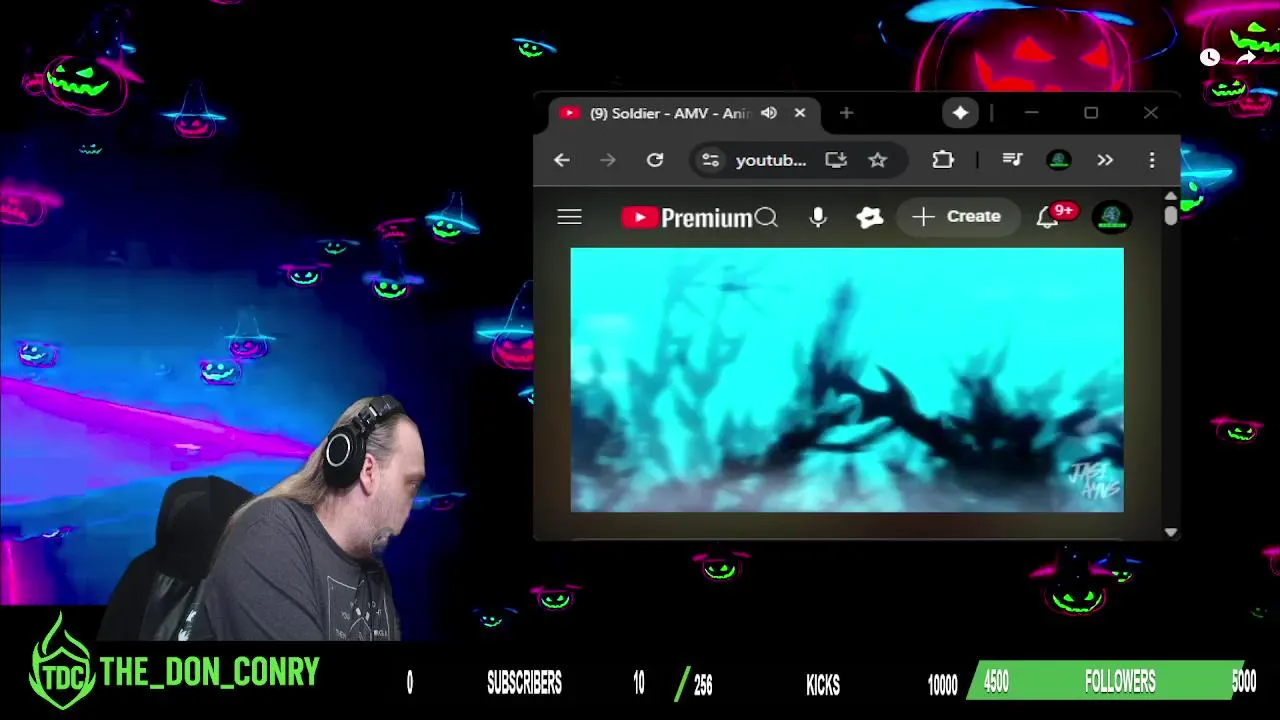Mute the tab using the speaker icon
Screen dimensions: 1280x720
pyautogui.click(x=768, y=113)
